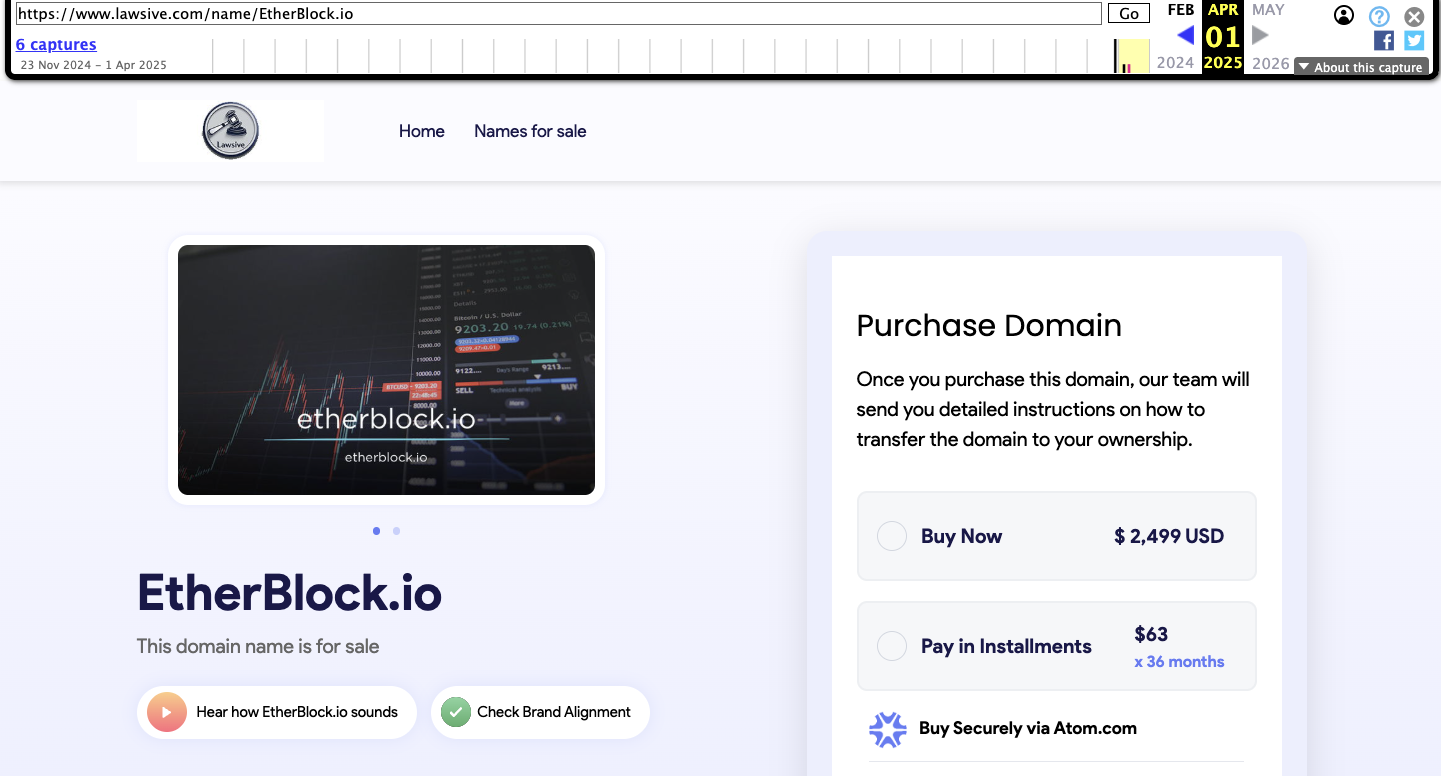Share capture on Facebook icon
This screenshot has width=1441, height=776.
click(x=1383, y=40)
